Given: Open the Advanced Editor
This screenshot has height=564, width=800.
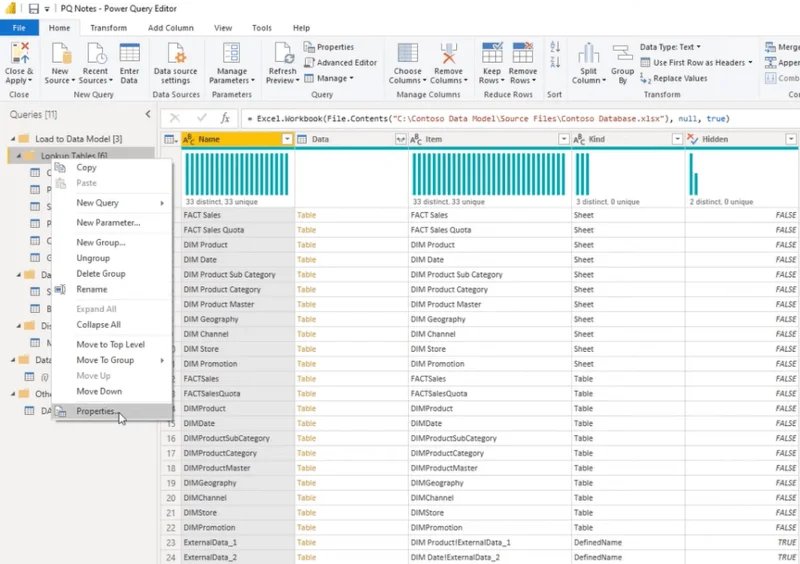Looking at the screenshot, I should (x=340, y=62).
